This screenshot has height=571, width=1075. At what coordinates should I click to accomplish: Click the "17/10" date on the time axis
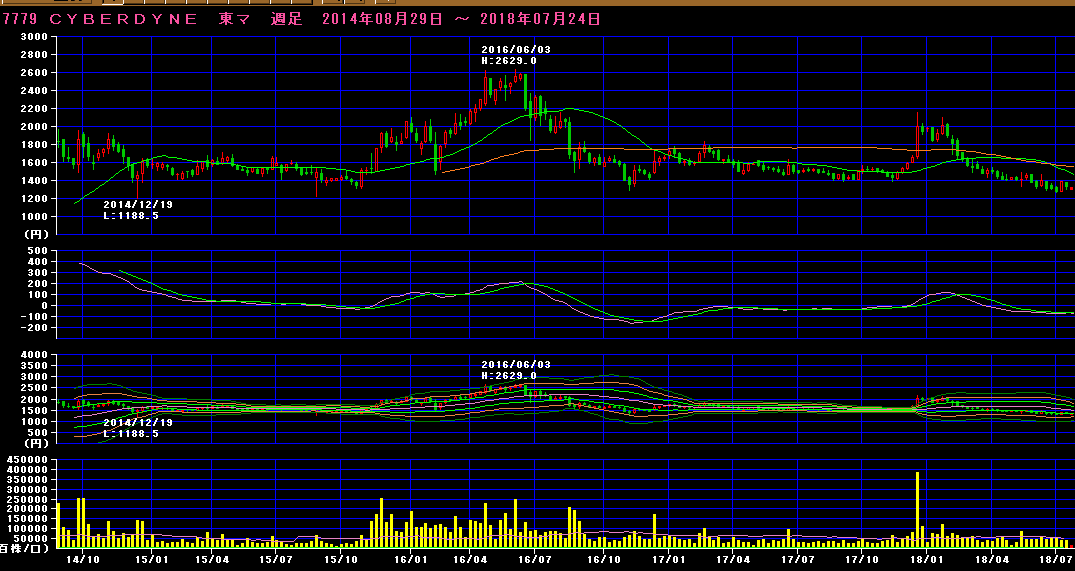point(862,560)
